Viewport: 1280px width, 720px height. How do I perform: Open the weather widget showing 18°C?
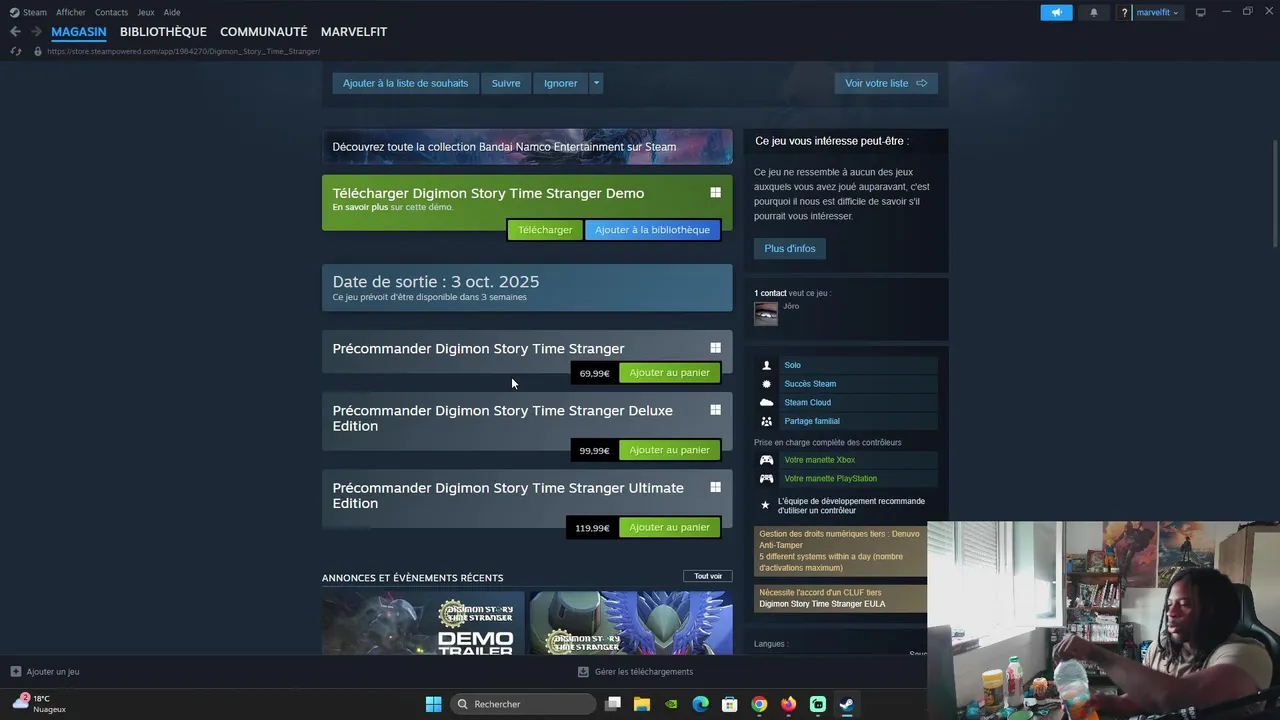[x=39, y=704]
